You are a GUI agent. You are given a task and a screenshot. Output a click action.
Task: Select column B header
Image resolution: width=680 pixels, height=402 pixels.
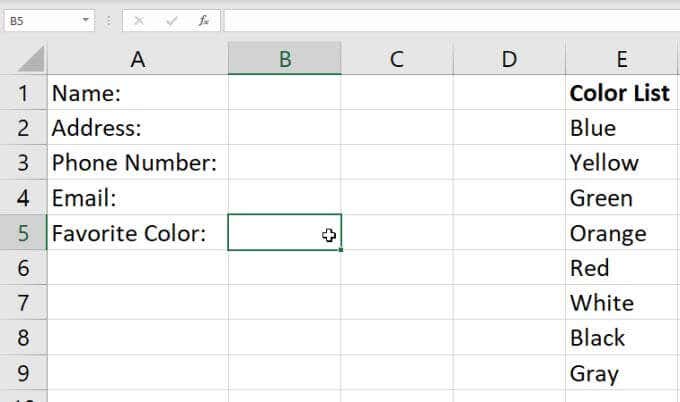tap(284, 59)
